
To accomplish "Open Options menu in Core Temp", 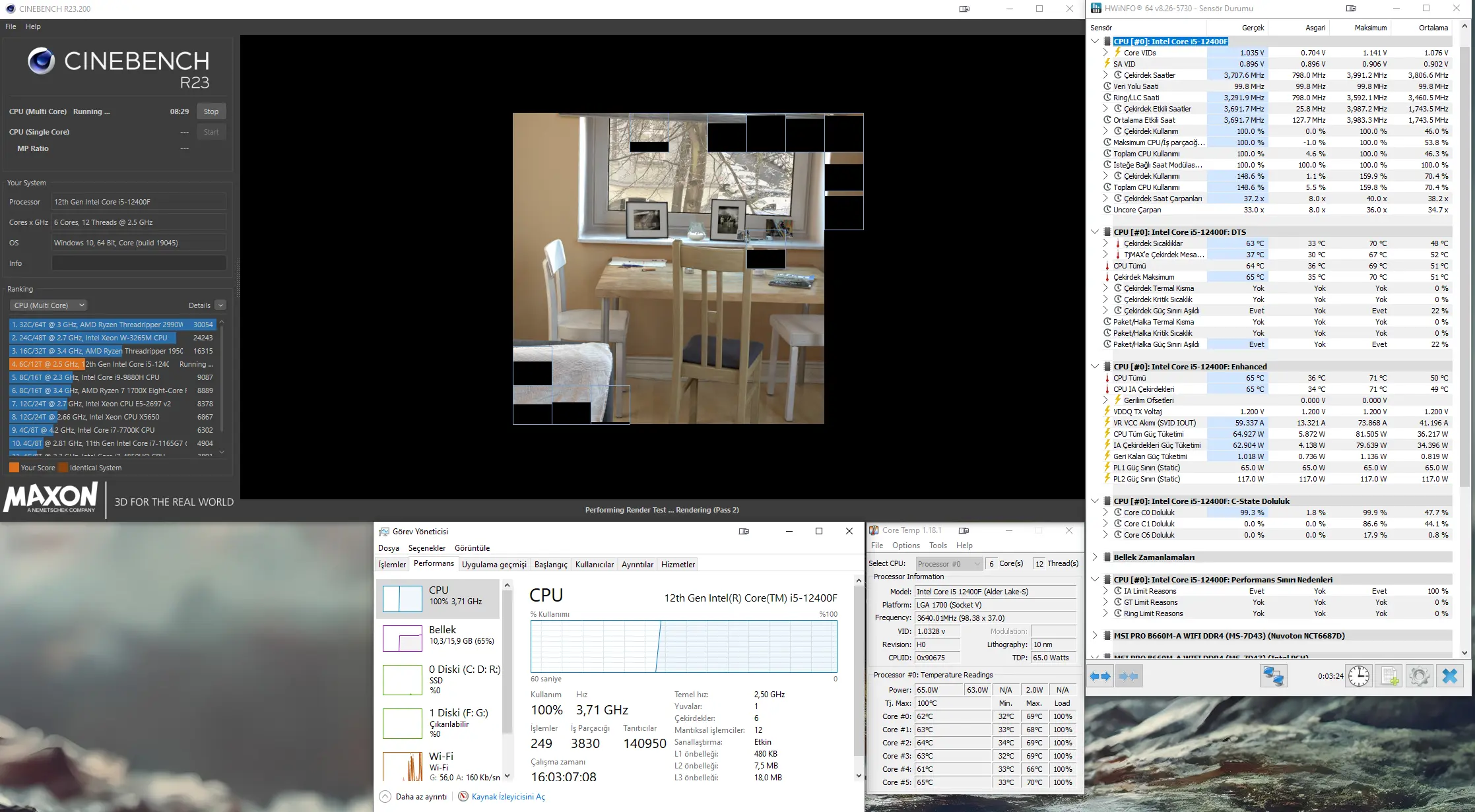I will 906,546.
